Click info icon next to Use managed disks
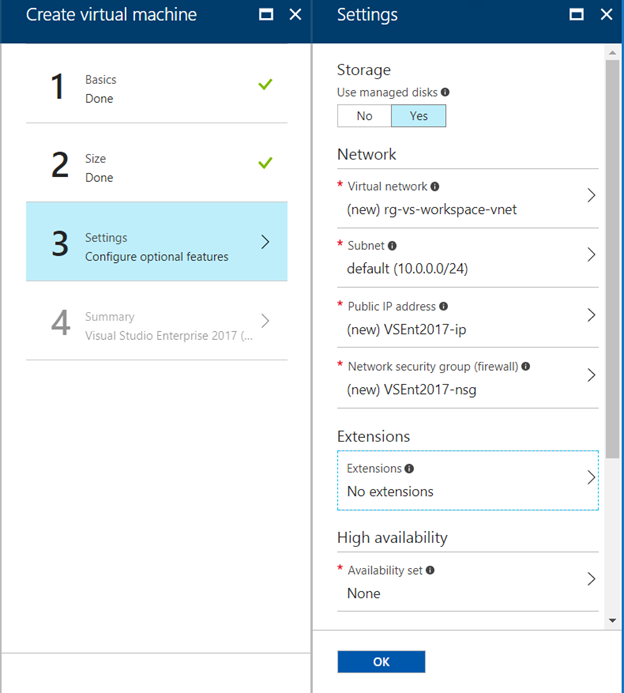The width and height of the screenshot is (624, 693). [445, 92]
